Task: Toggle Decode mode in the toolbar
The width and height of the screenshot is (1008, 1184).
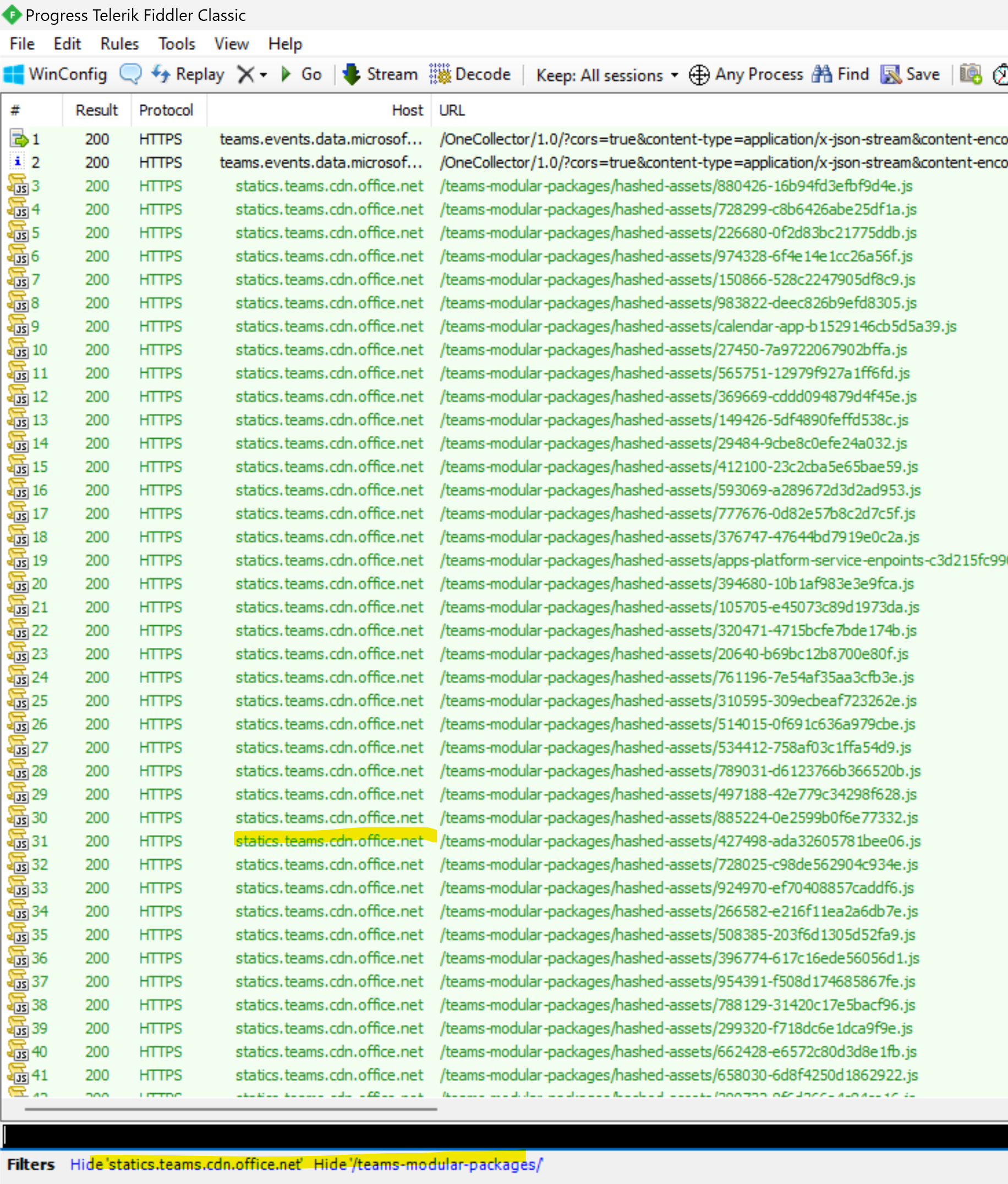Action: tap(470, 74)
